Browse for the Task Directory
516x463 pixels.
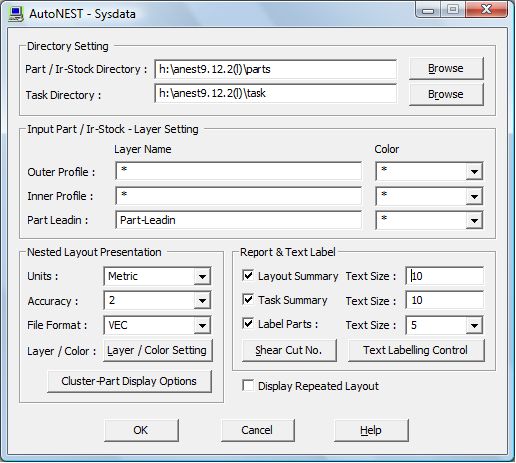(446, 94)
